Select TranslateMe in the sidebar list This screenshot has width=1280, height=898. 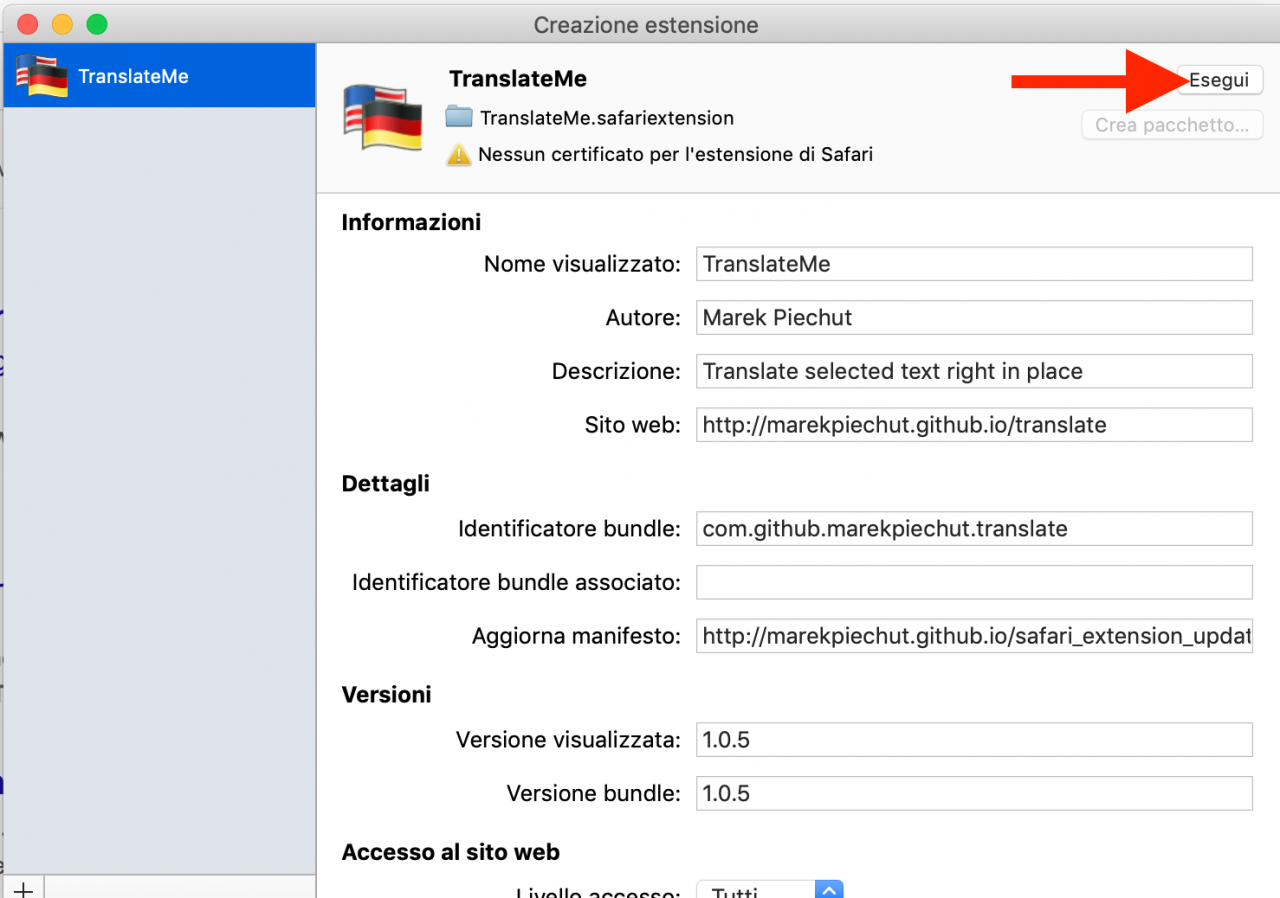[160, 76]
